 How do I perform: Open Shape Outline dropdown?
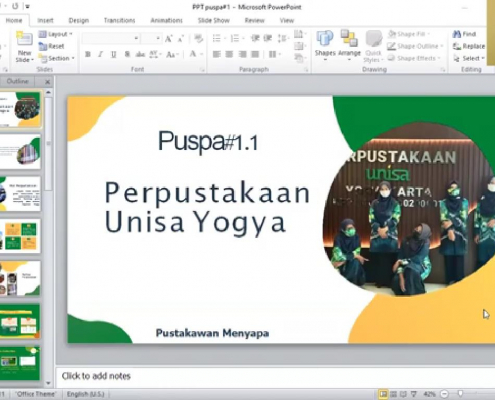(415, 46)
